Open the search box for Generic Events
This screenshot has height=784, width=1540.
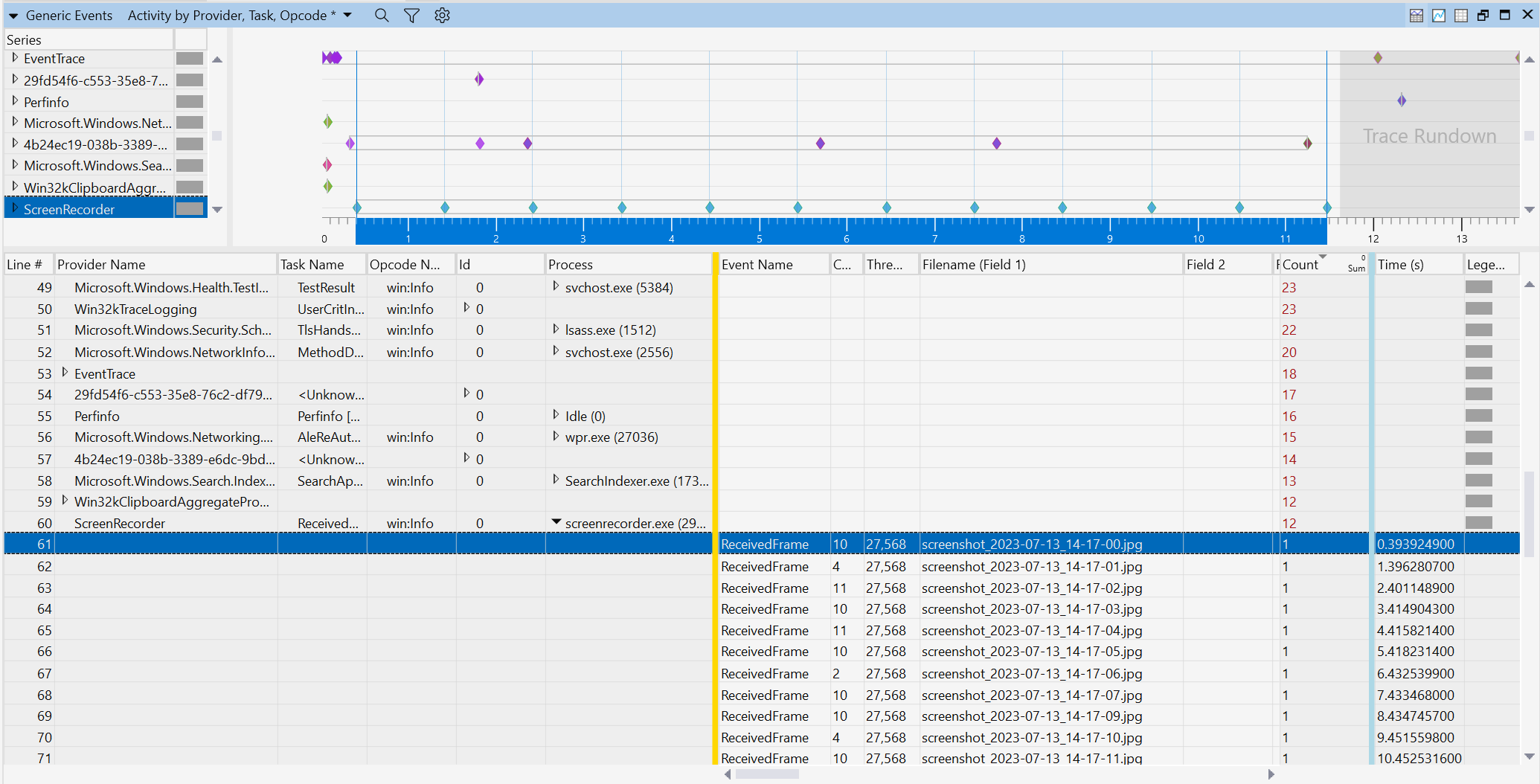[x=382, y=15]
